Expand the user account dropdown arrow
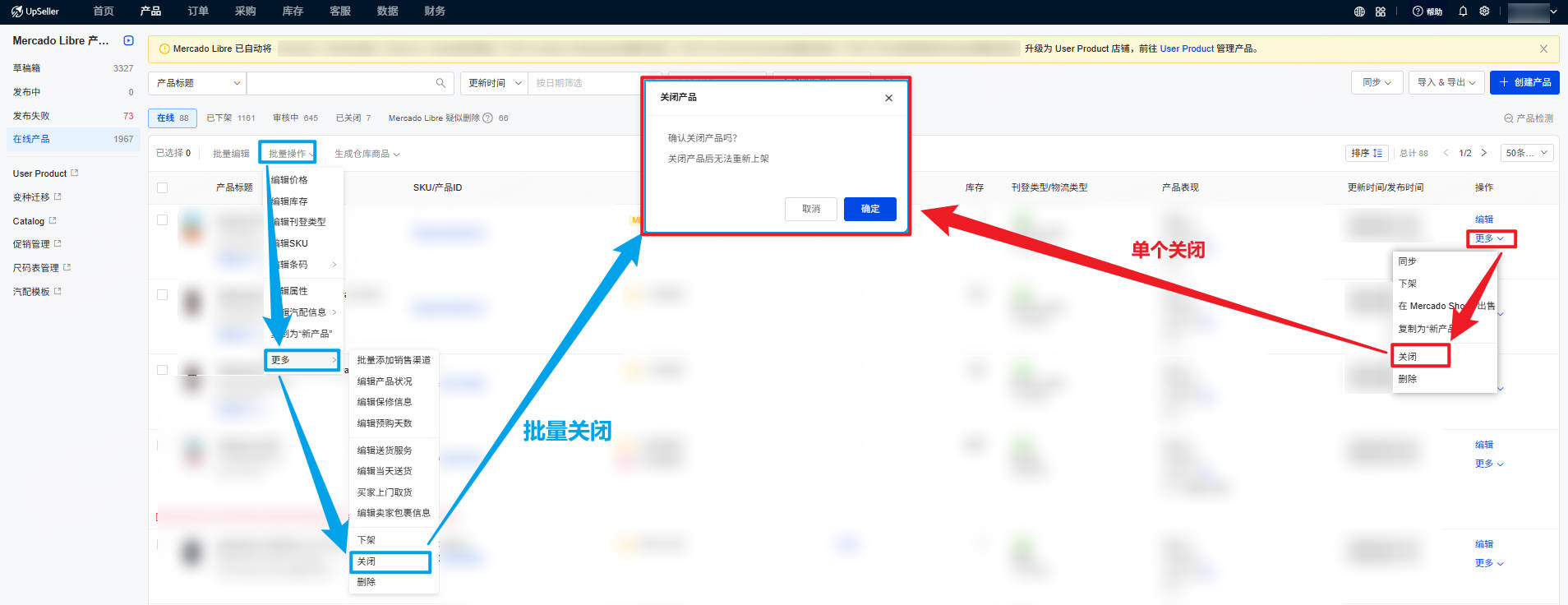Viewport: 1568px width, 605px height. click(1553, 12)
